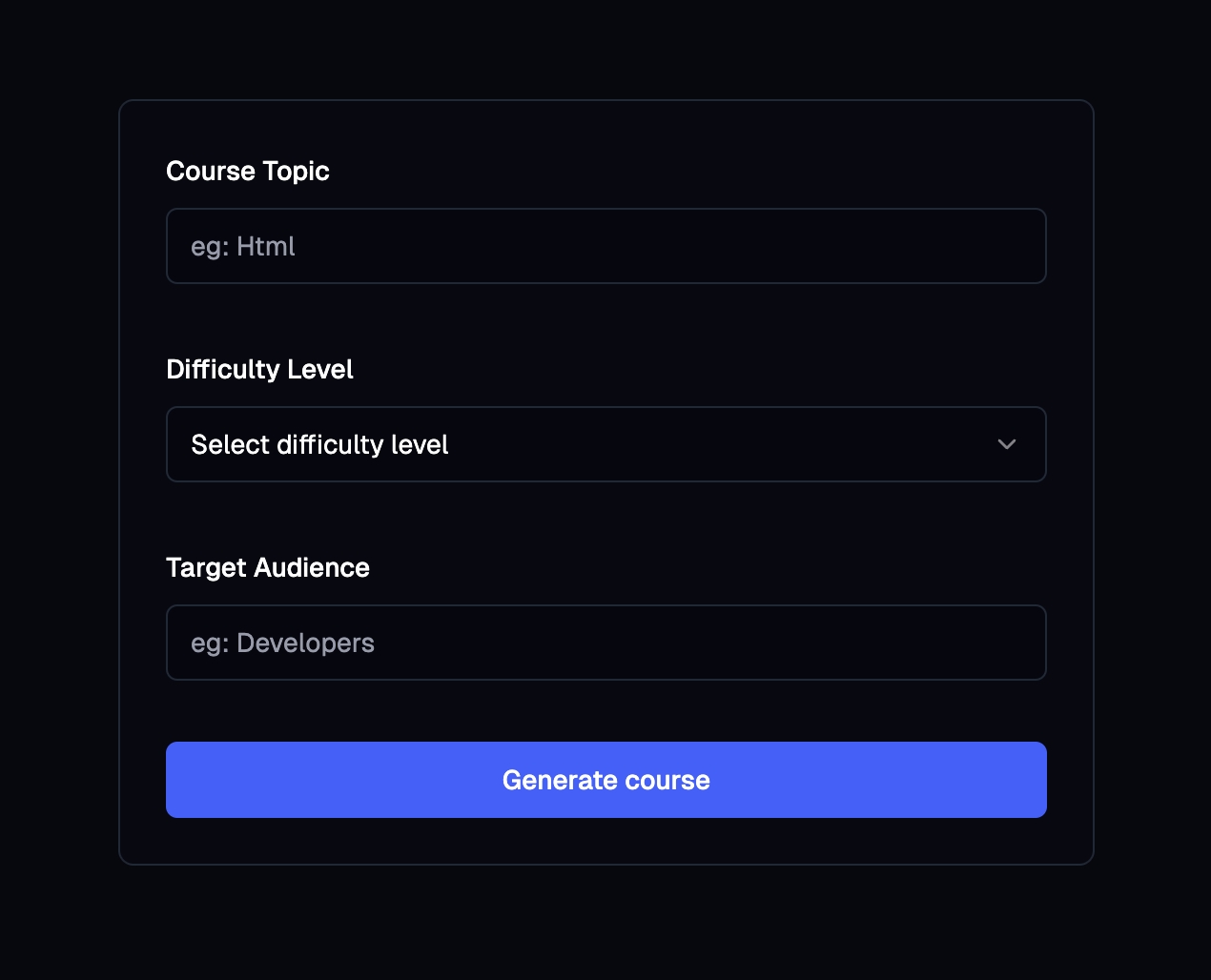1211x980 pixels.
Task: Click the chevron arrow in difficulty selector
Action: click(x=1006, y=444)
